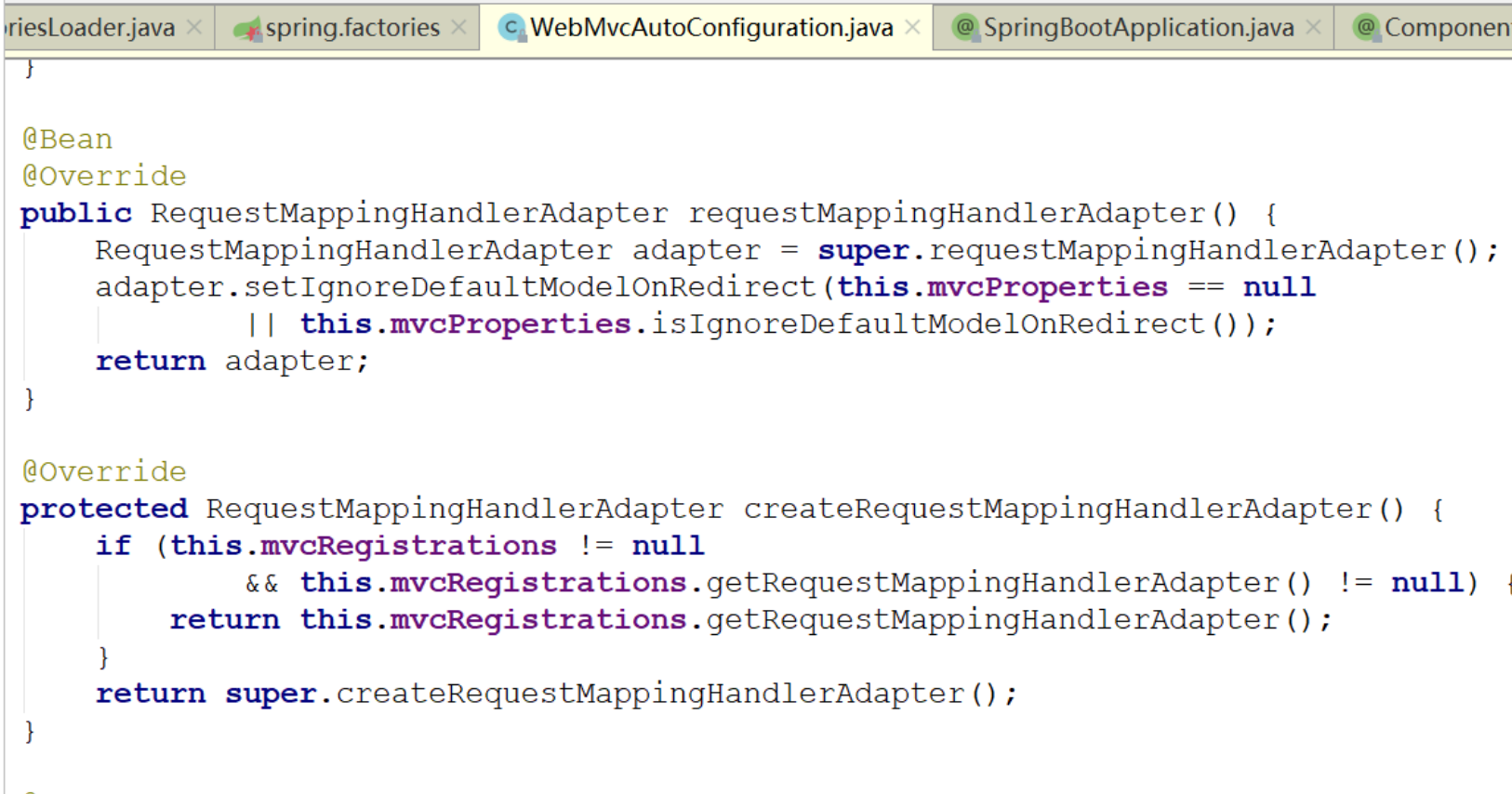Click setIgnoreDefaultModelOnRedirect method call
This screenshot has height=794, width=1512.
pyautogui.click(x=530, y=287)
